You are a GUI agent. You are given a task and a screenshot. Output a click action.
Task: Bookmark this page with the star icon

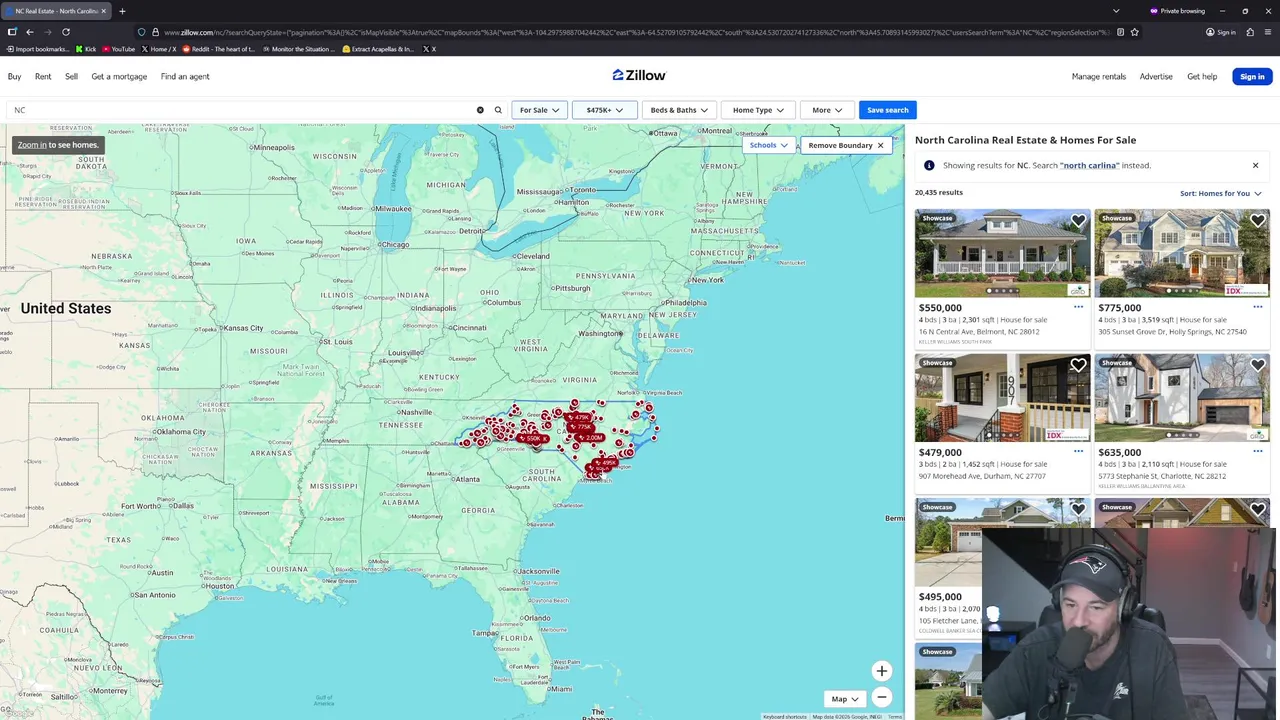(1134, 32)
